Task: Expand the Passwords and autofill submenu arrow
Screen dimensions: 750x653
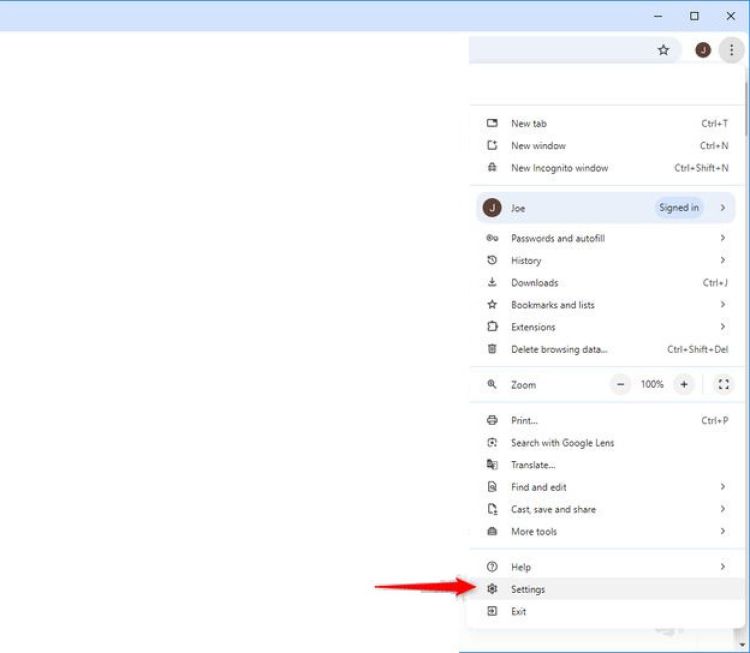Action: (x=722, y=239)
